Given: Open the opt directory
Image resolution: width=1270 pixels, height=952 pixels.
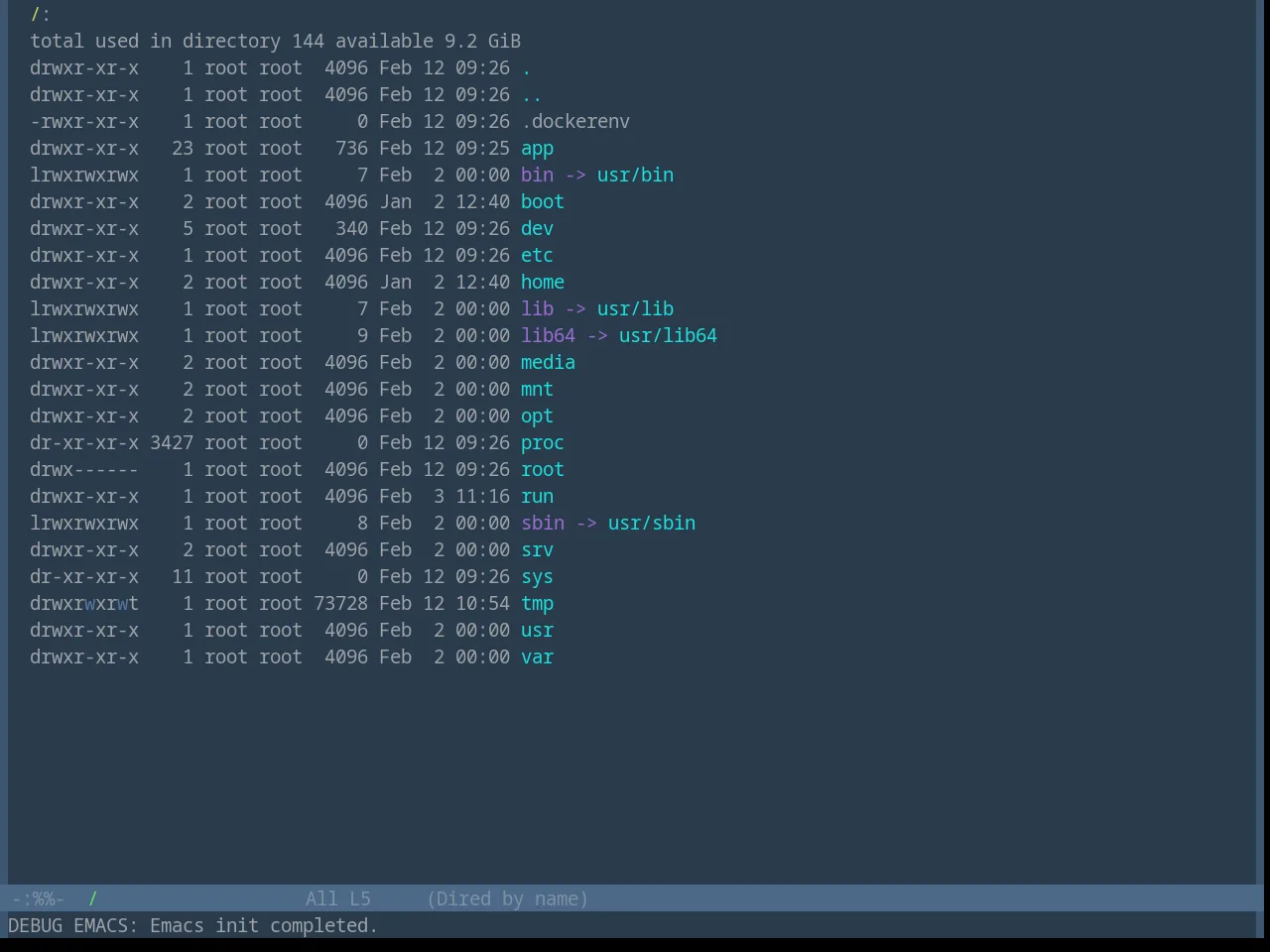Looking at the screenshot, I should click(537, 416).
